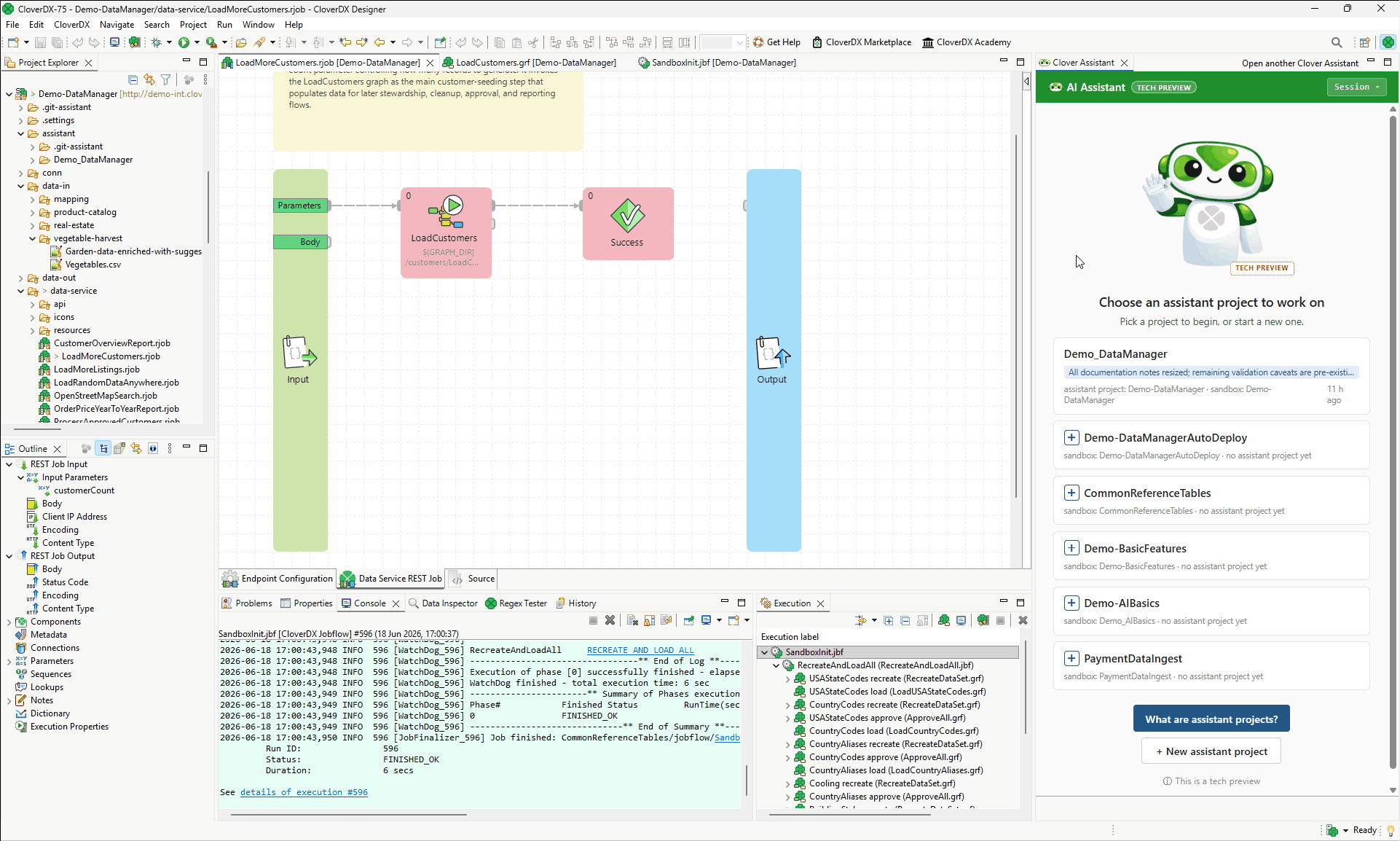This screenshot has height=841, width=1400.
Task: Click the Run graph green play button
Action: point(184,42)
